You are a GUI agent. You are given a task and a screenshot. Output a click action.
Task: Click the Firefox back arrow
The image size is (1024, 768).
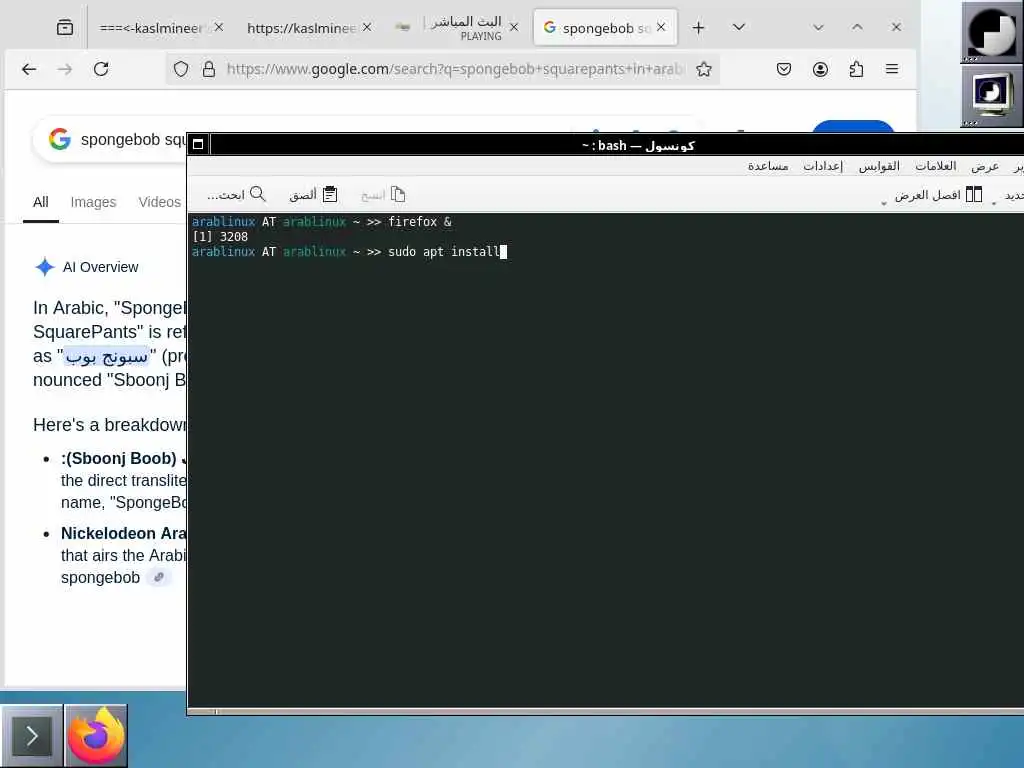click(29, 69)
